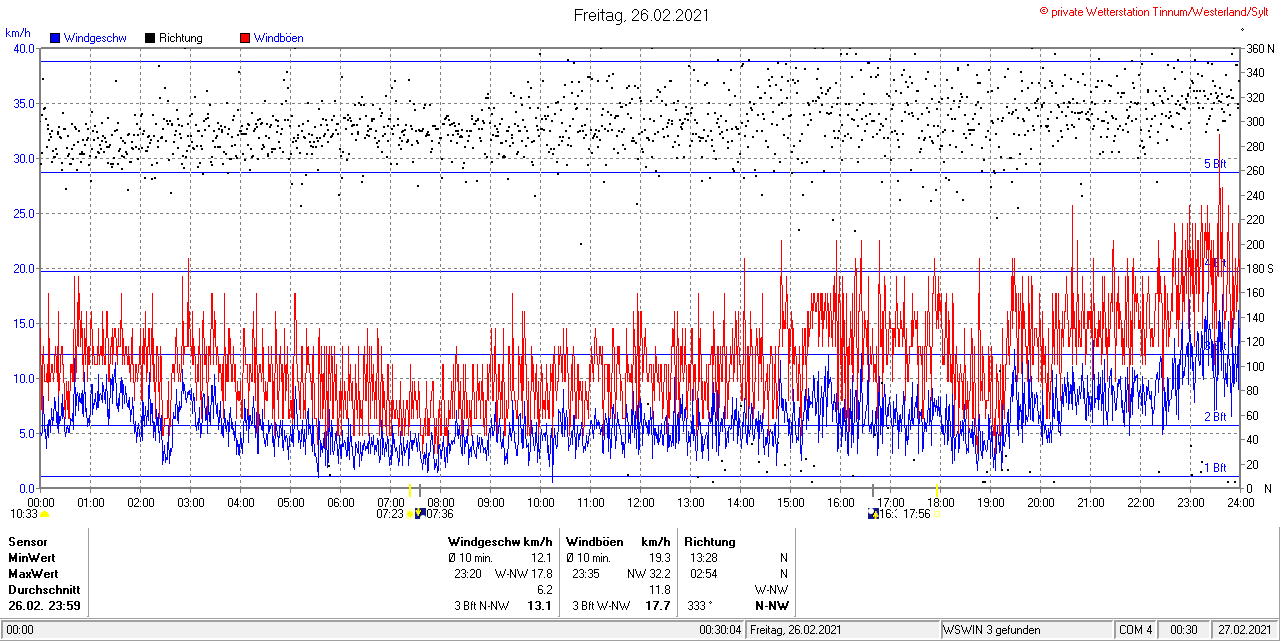The height and width of the screenshot is (641, 1280).
Task: Click the 10:33 time left of sun icon
Action: coord(23,514)
